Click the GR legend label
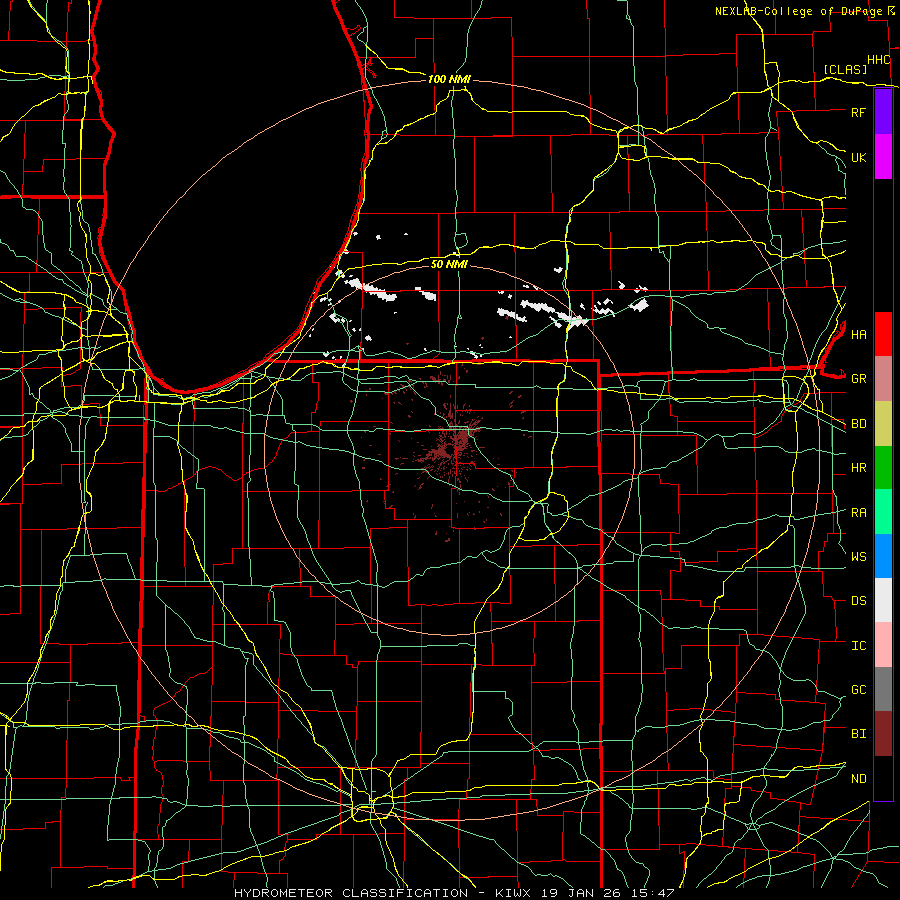 click(858, 379)
